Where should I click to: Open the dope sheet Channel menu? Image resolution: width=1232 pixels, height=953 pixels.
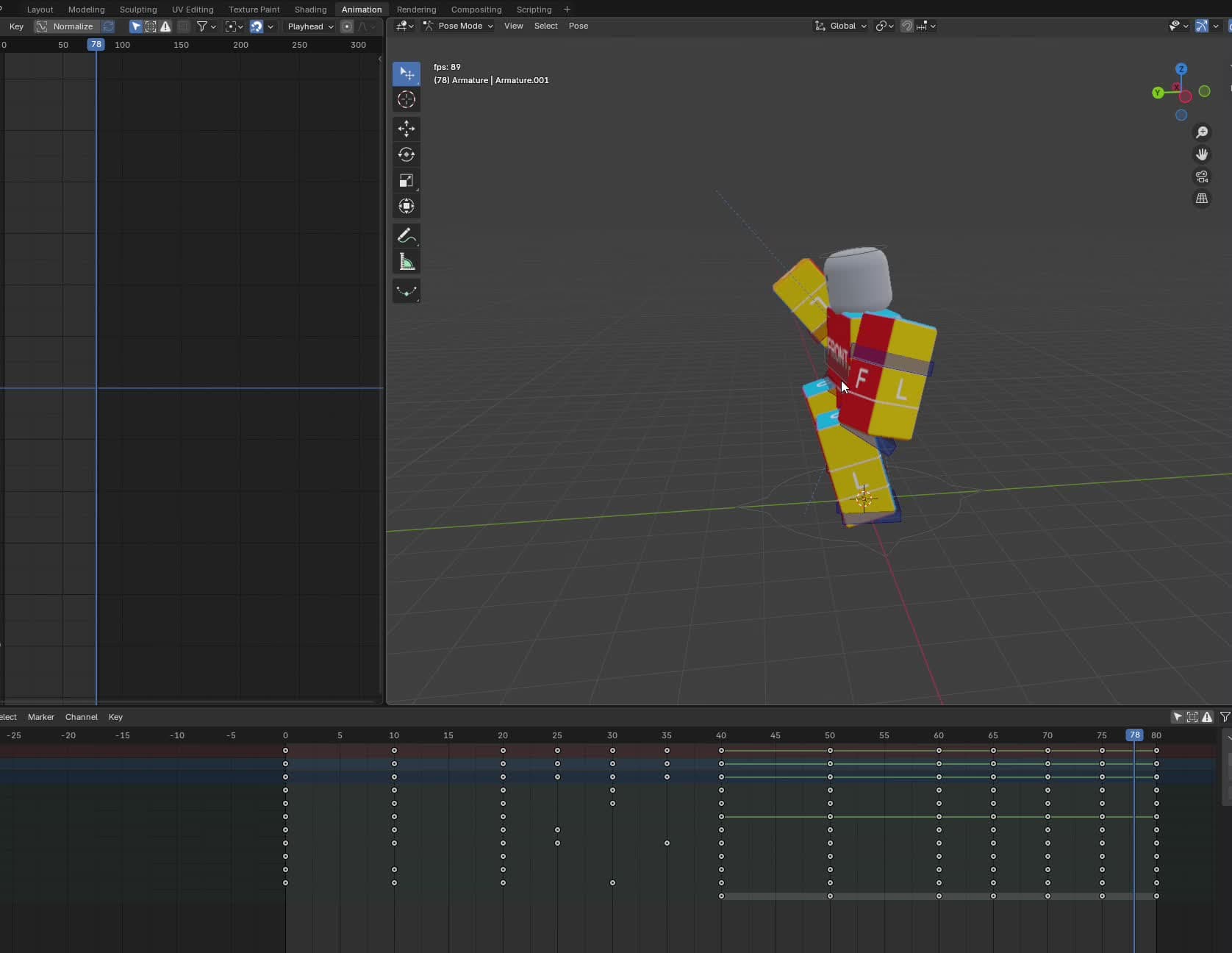pyautogui.click(x=81, y=717)
